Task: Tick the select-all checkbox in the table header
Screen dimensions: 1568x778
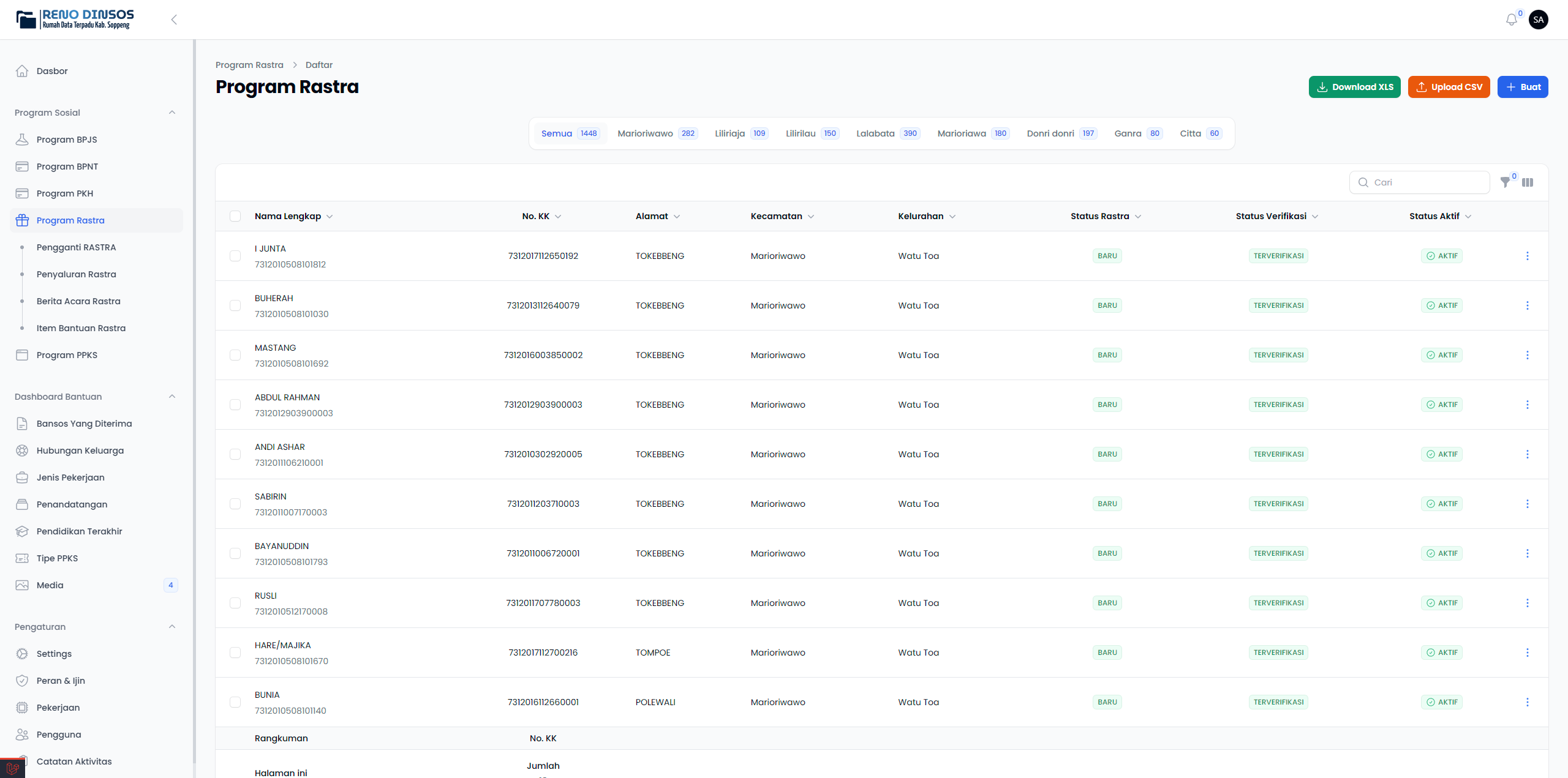Action: click(235, 216)
